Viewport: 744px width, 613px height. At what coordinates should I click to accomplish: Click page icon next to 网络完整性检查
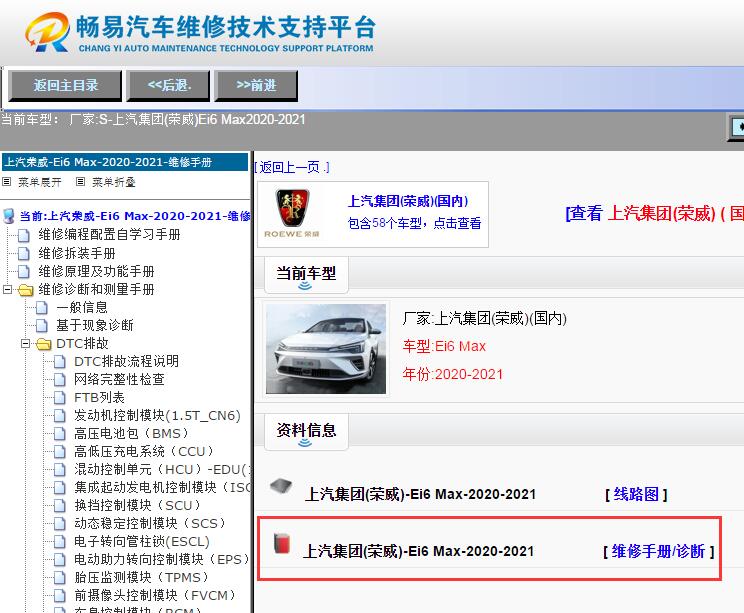click(60, 380)
